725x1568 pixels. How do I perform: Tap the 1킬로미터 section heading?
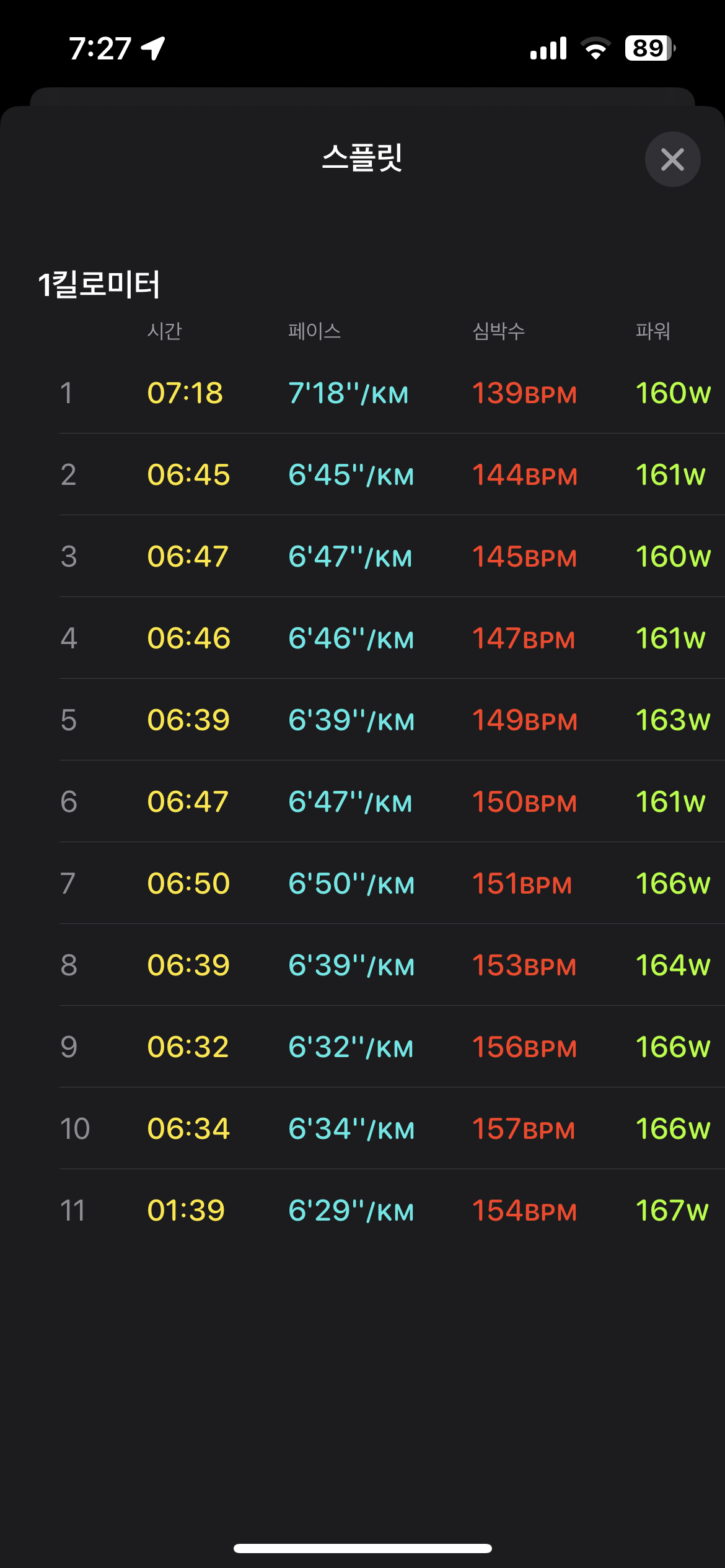pos(99,284)
